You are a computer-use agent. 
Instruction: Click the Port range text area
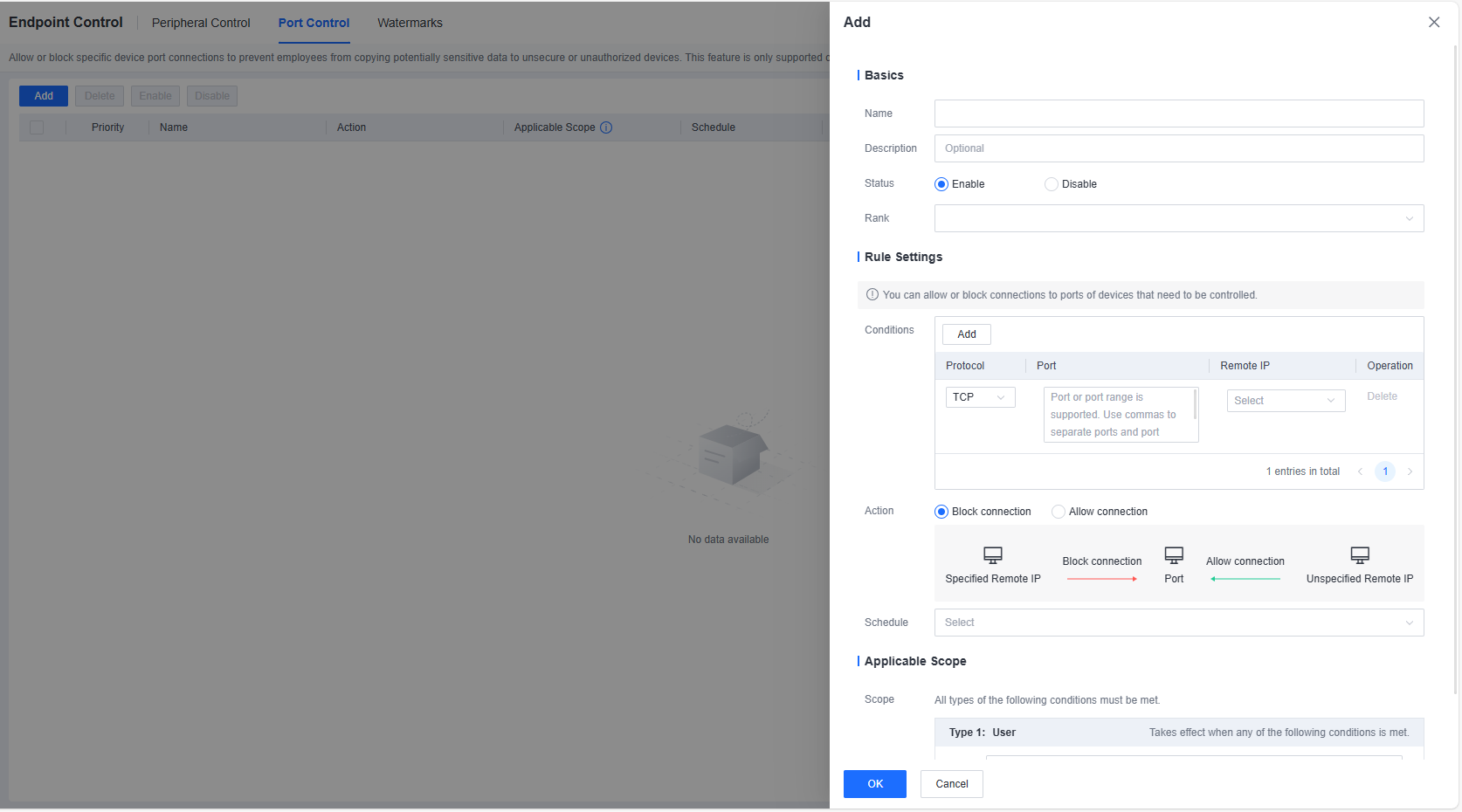(1121, 415)
